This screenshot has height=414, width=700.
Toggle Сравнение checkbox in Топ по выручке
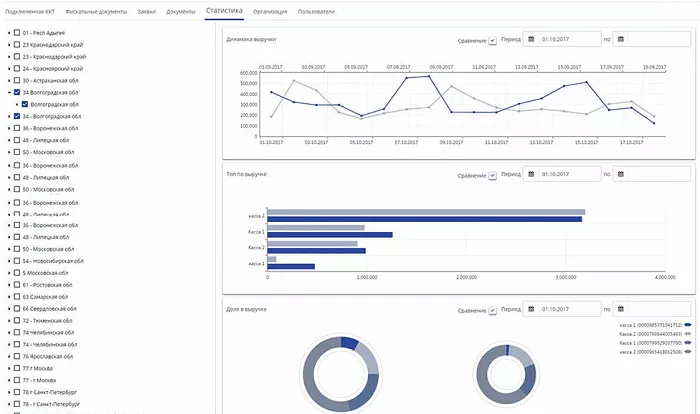coord(492,175)
